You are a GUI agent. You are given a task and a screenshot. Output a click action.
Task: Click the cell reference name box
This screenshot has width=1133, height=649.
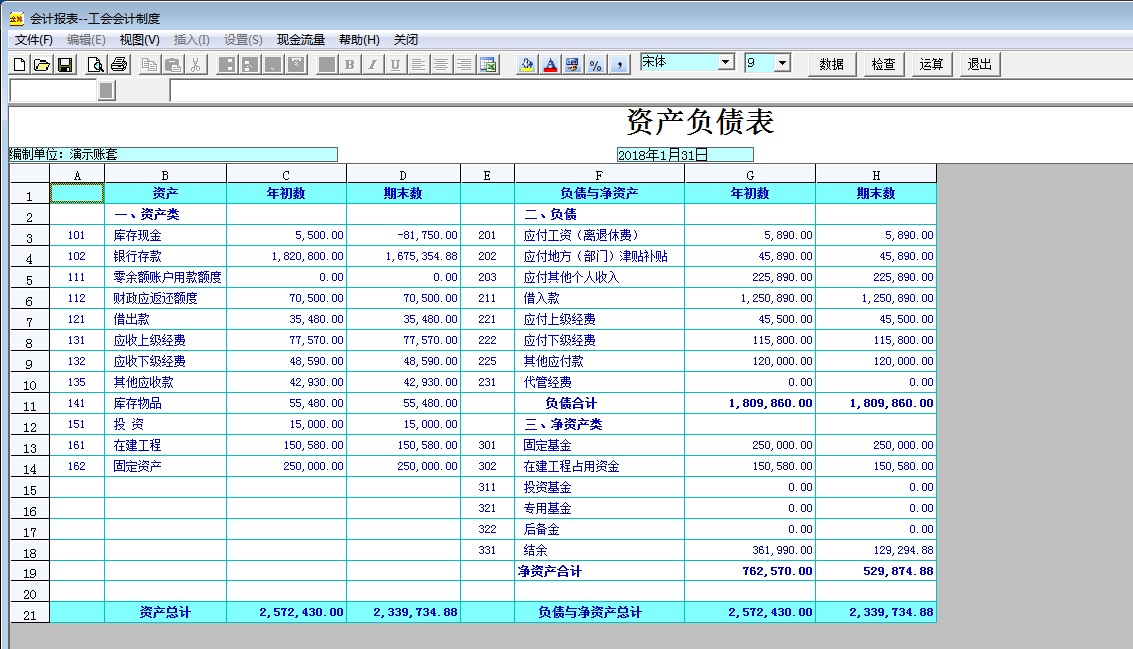pyautogui.click(x=53, y=90)
